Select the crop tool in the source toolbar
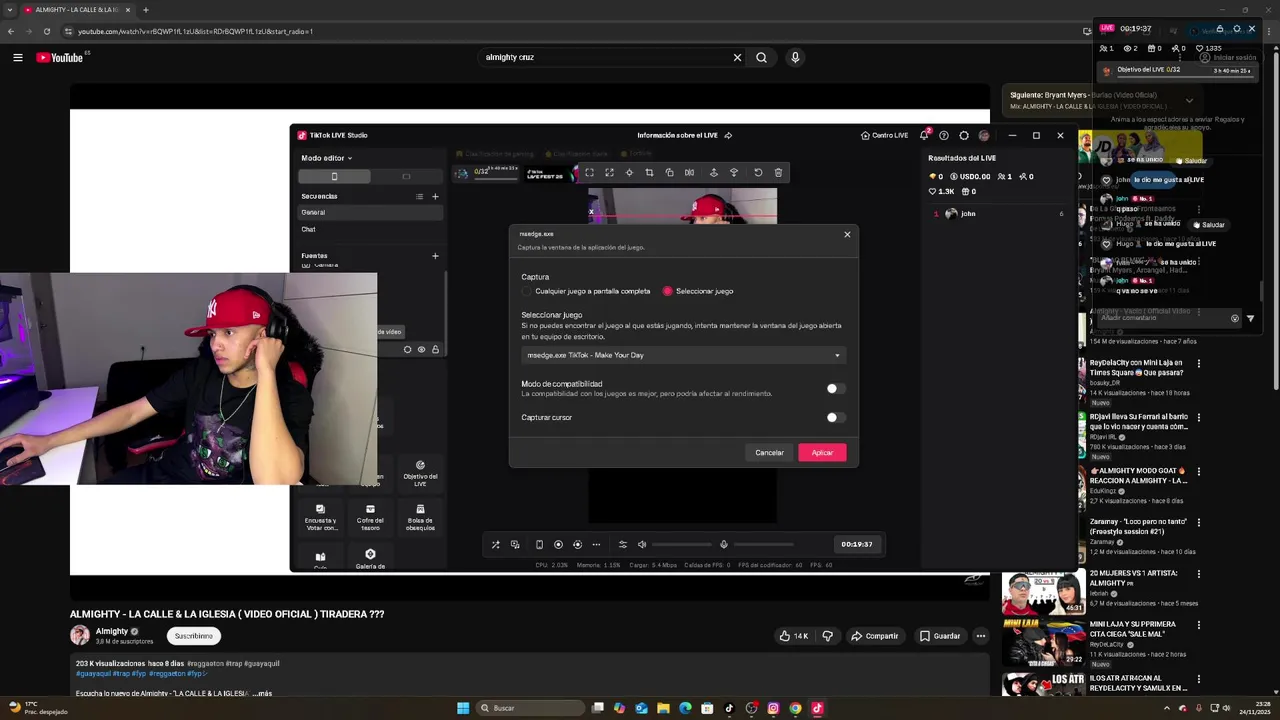The width and height of the screenshot is (1280, 720). coord(649,172)
